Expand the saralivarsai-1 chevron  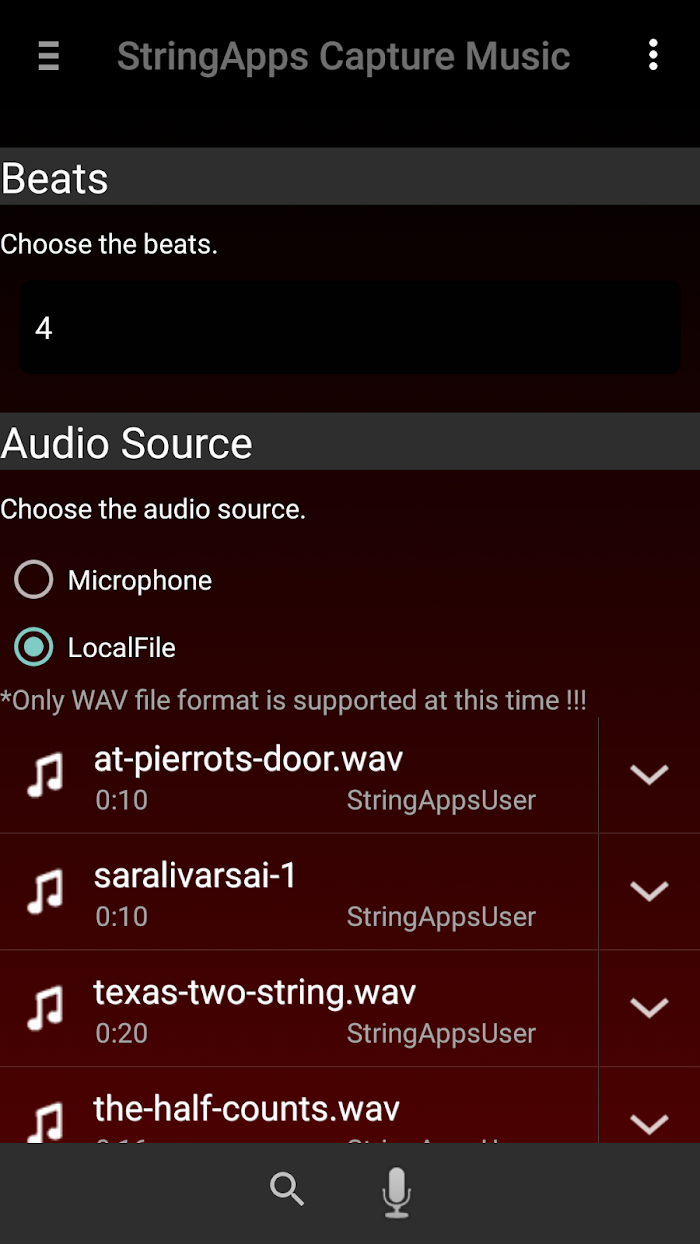click(649, 891)
